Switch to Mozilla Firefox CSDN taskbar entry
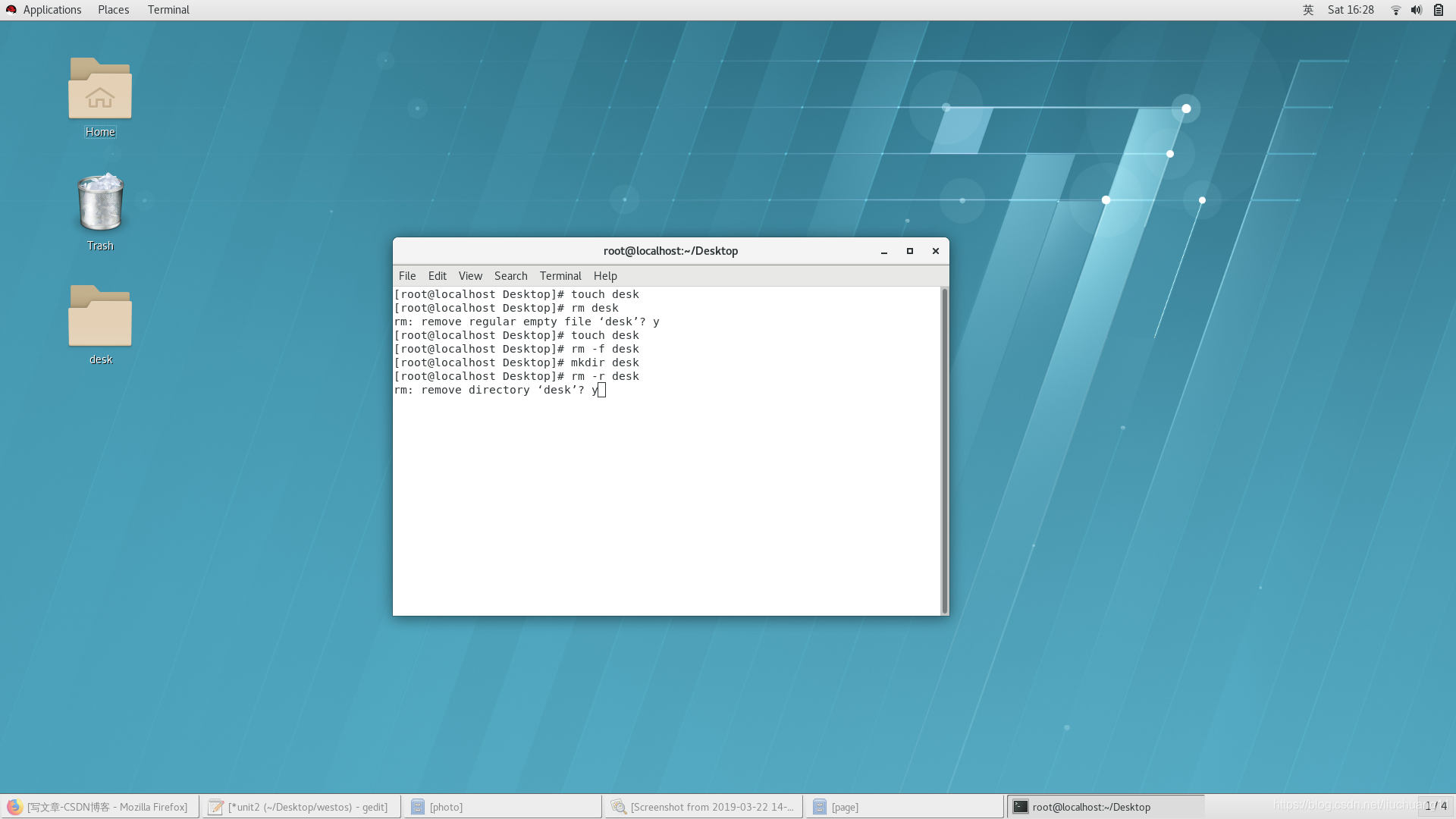 99,807
